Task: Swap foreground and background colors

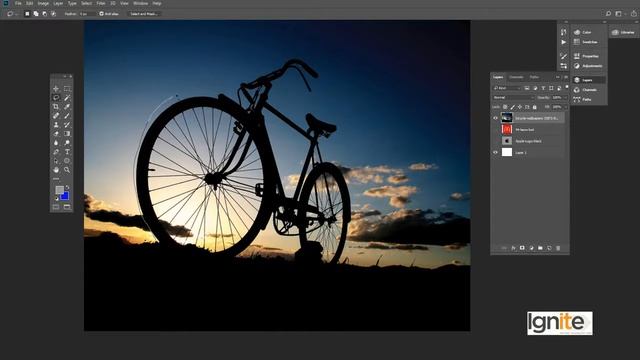Action: tap(67, 188)
